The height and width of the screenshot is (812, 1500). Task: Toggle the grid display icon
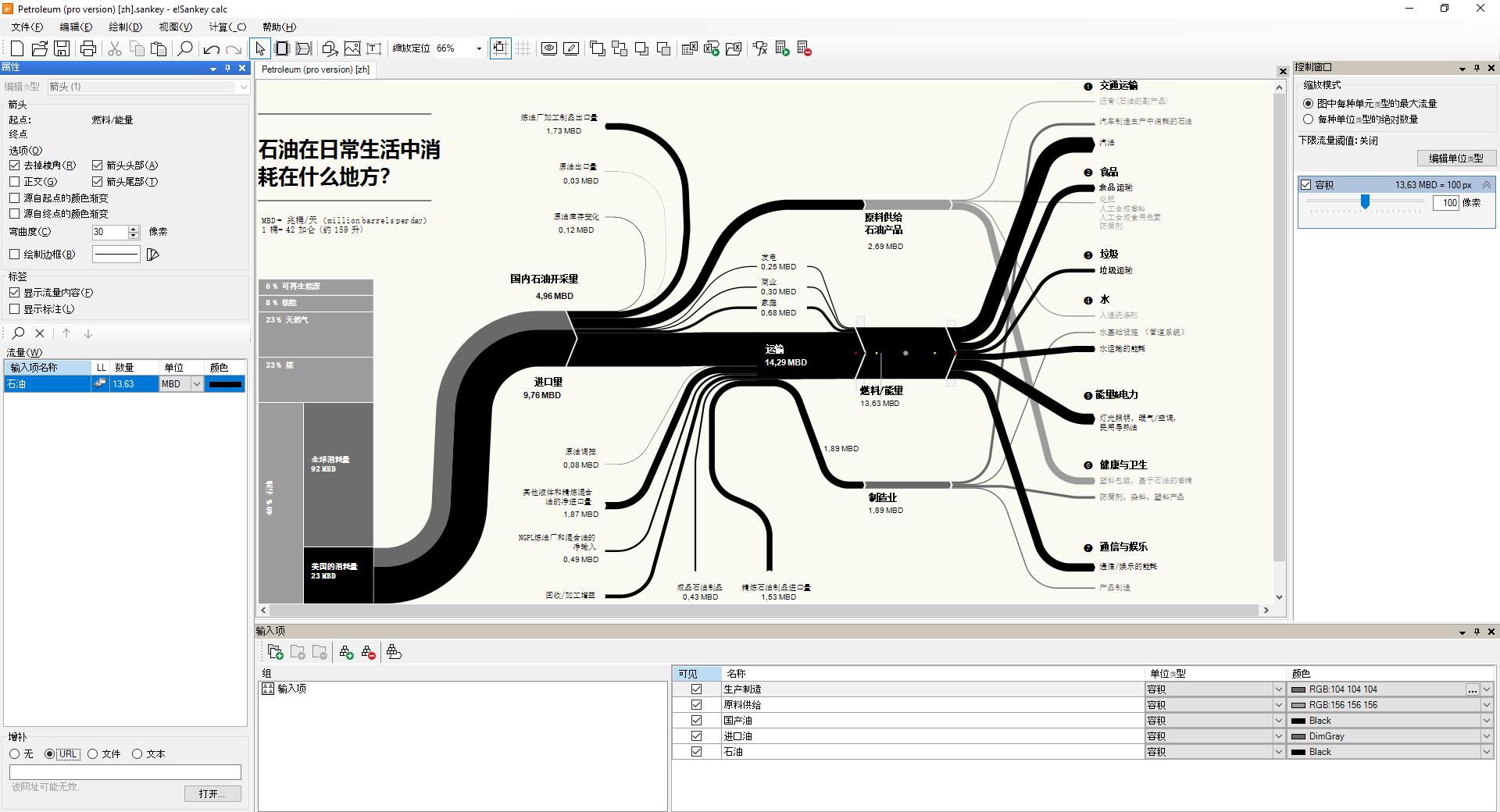click(523, 48)
